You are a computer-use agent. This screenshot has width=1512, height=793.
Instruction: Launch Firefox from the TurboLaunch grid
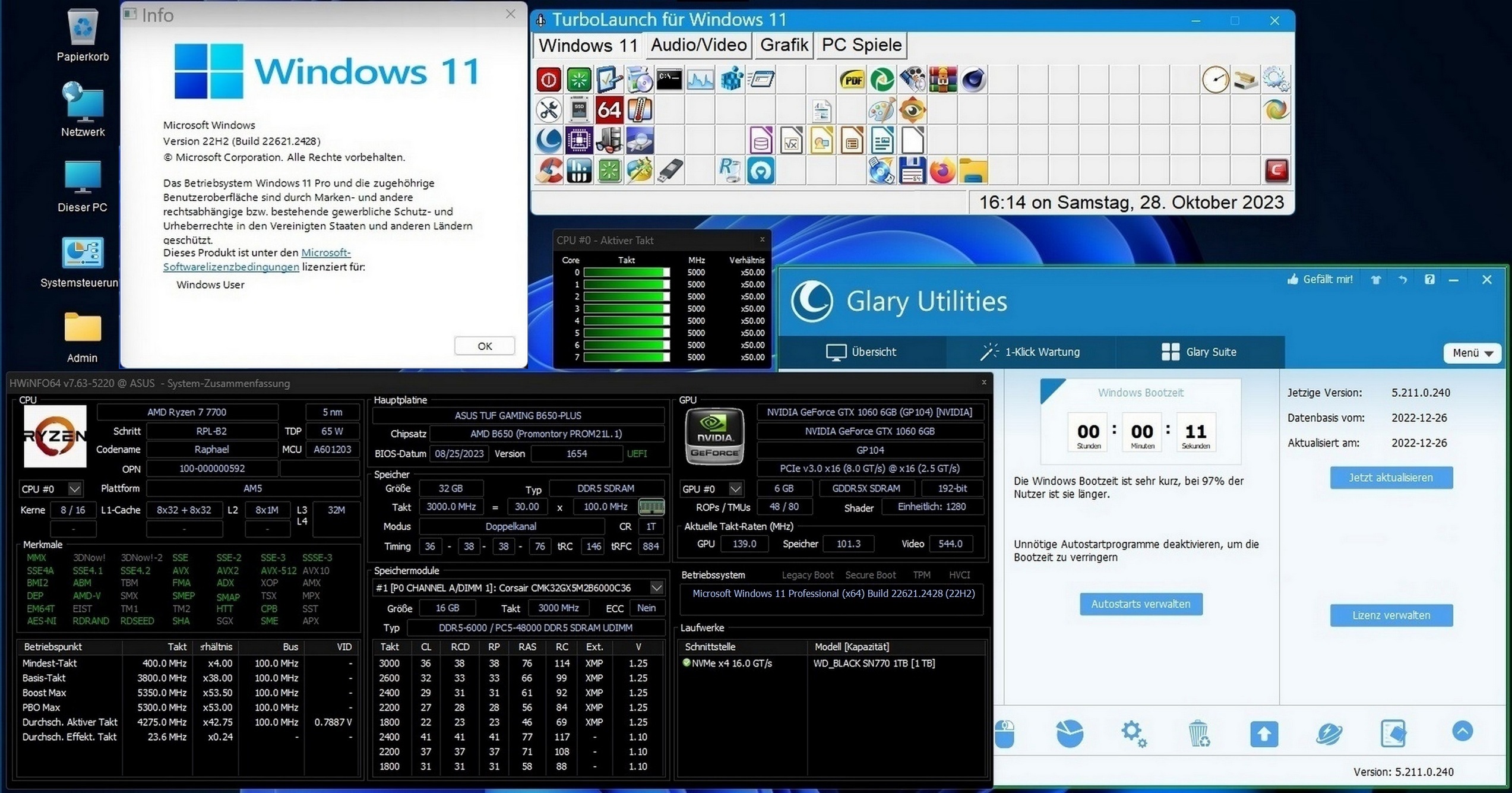(942, 172)
